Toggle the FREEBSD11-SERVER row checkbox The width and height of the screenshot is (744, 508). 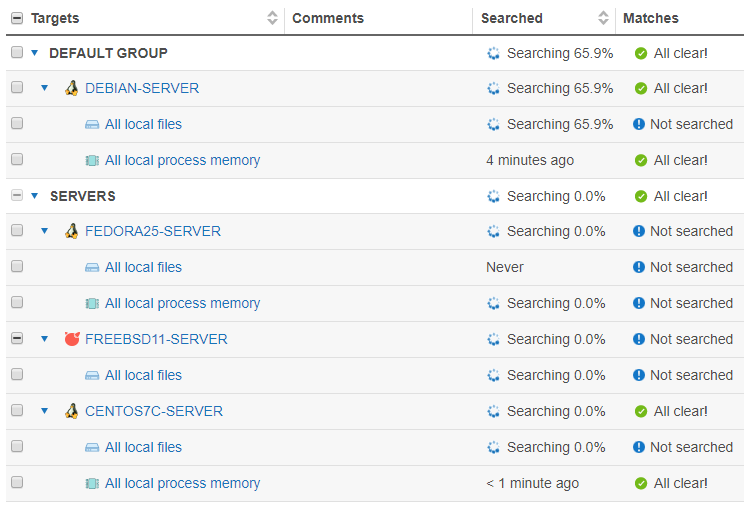point(17,339)
